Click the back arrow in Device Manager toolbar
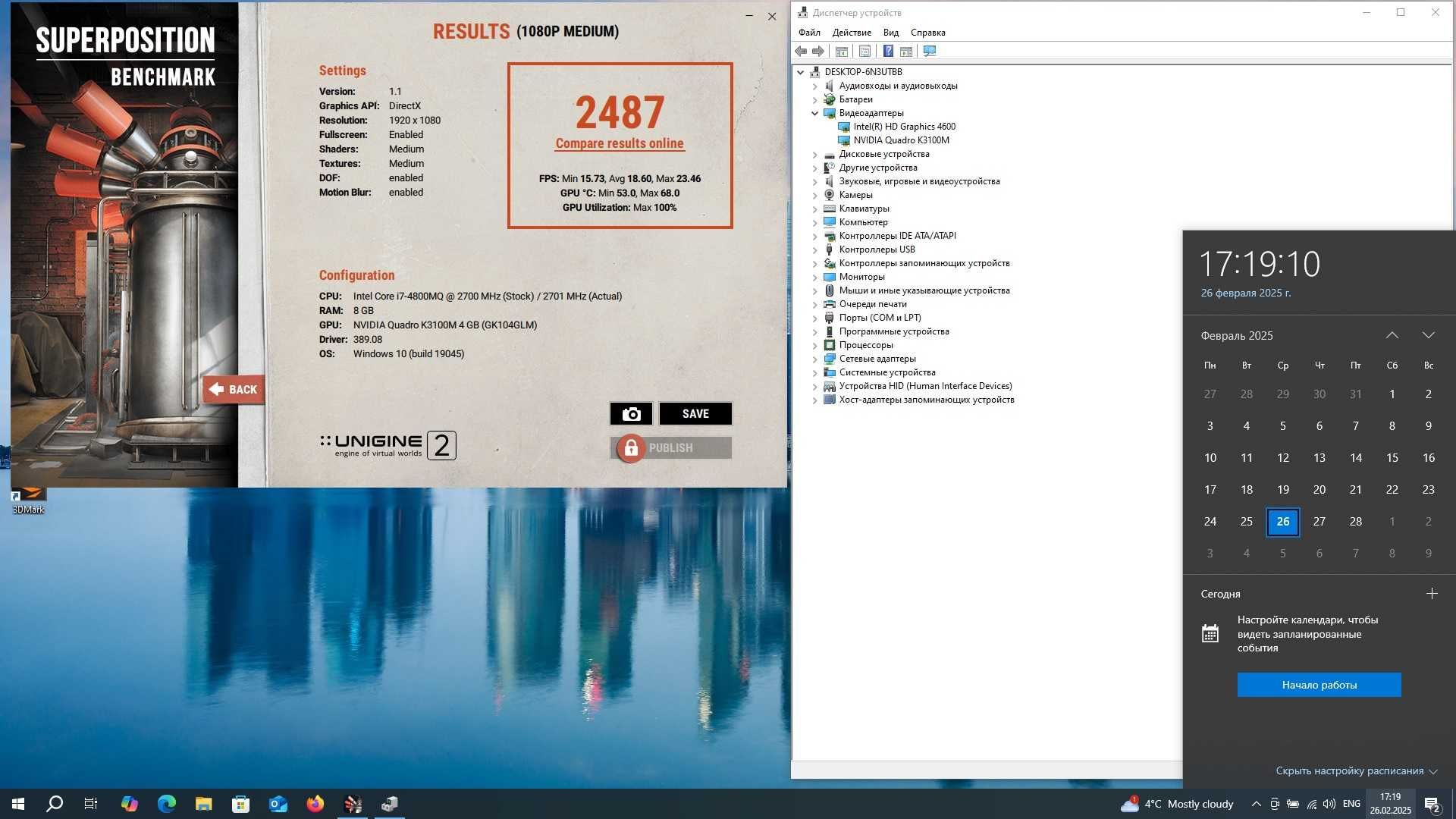 (x=801, y=51)
